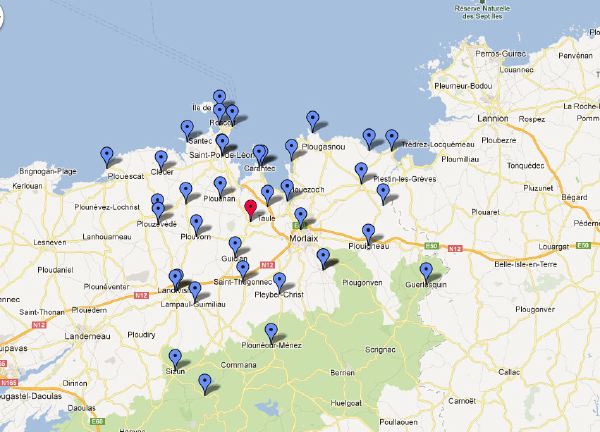The width and height of the screenshot is (600, 432).
Task: Select the blue marker at Sizun
Action: click(175, 359)
